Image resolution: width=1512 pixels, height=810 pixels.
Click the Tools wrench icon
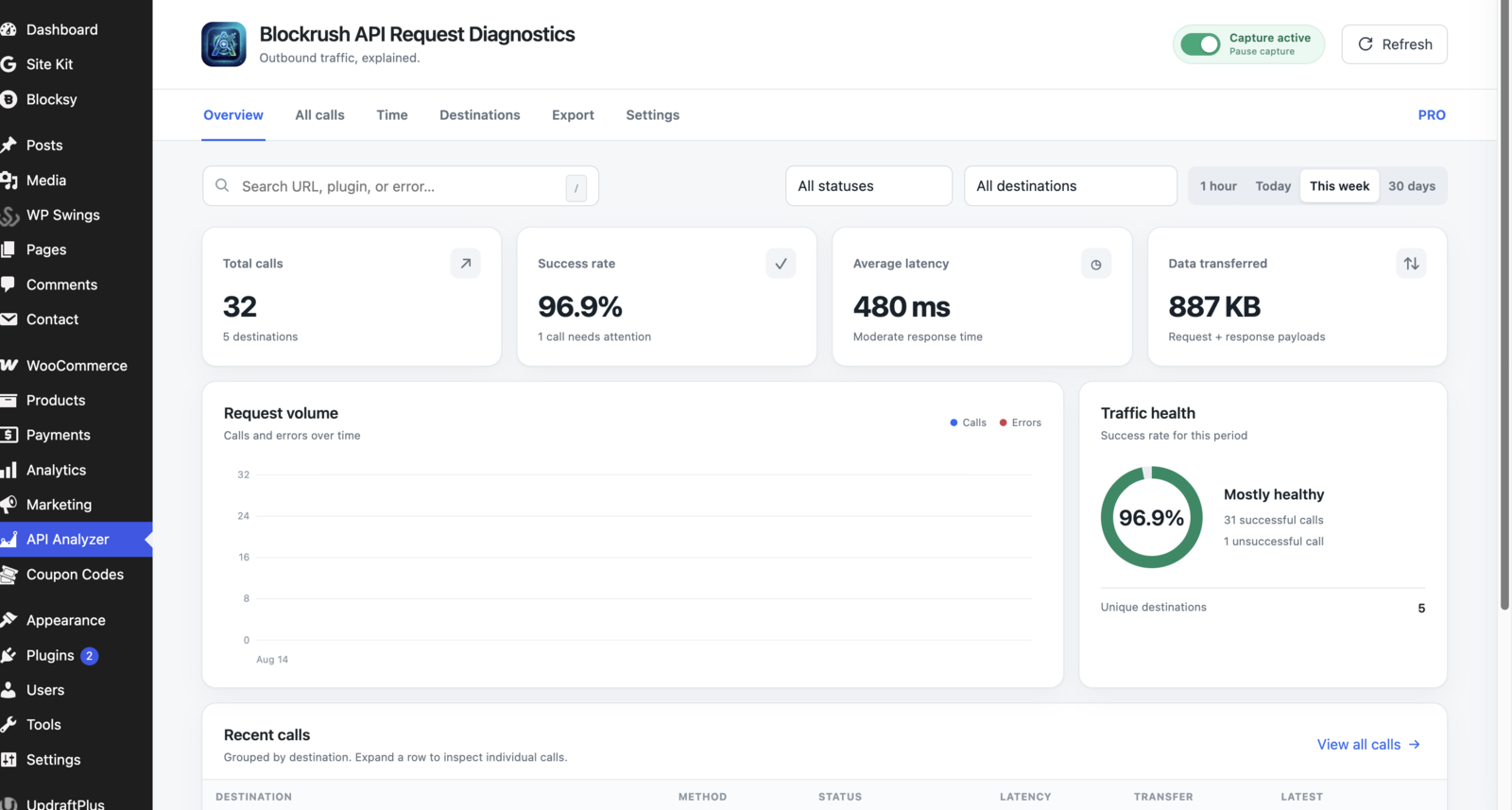pos(9,725)
